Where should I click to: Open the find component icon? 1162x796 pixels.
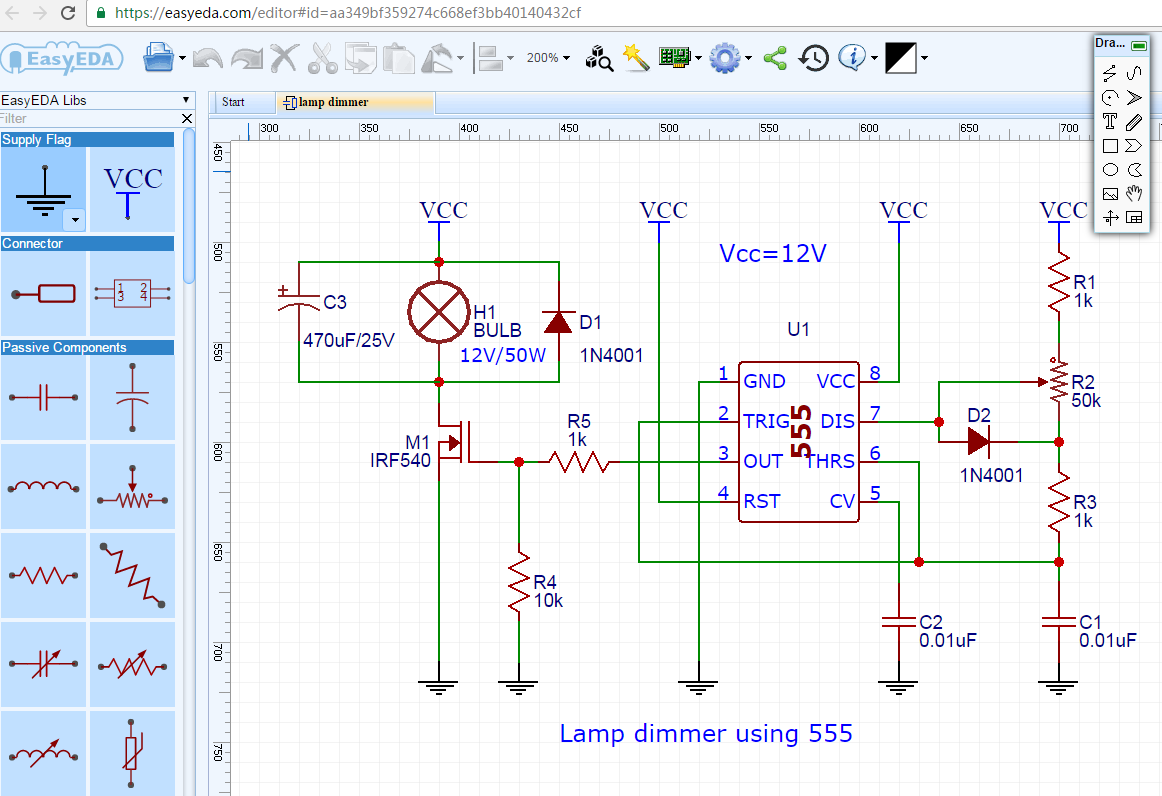(x=599, y=58)
